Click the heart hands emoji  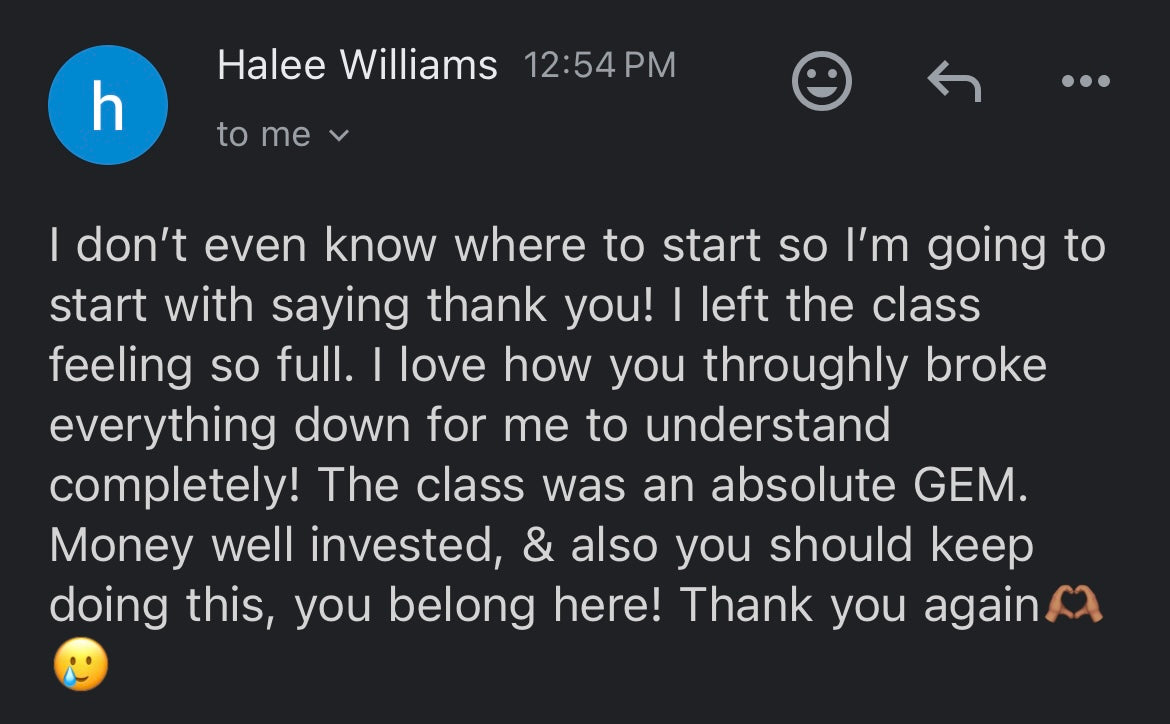[x=1073, y=605]
